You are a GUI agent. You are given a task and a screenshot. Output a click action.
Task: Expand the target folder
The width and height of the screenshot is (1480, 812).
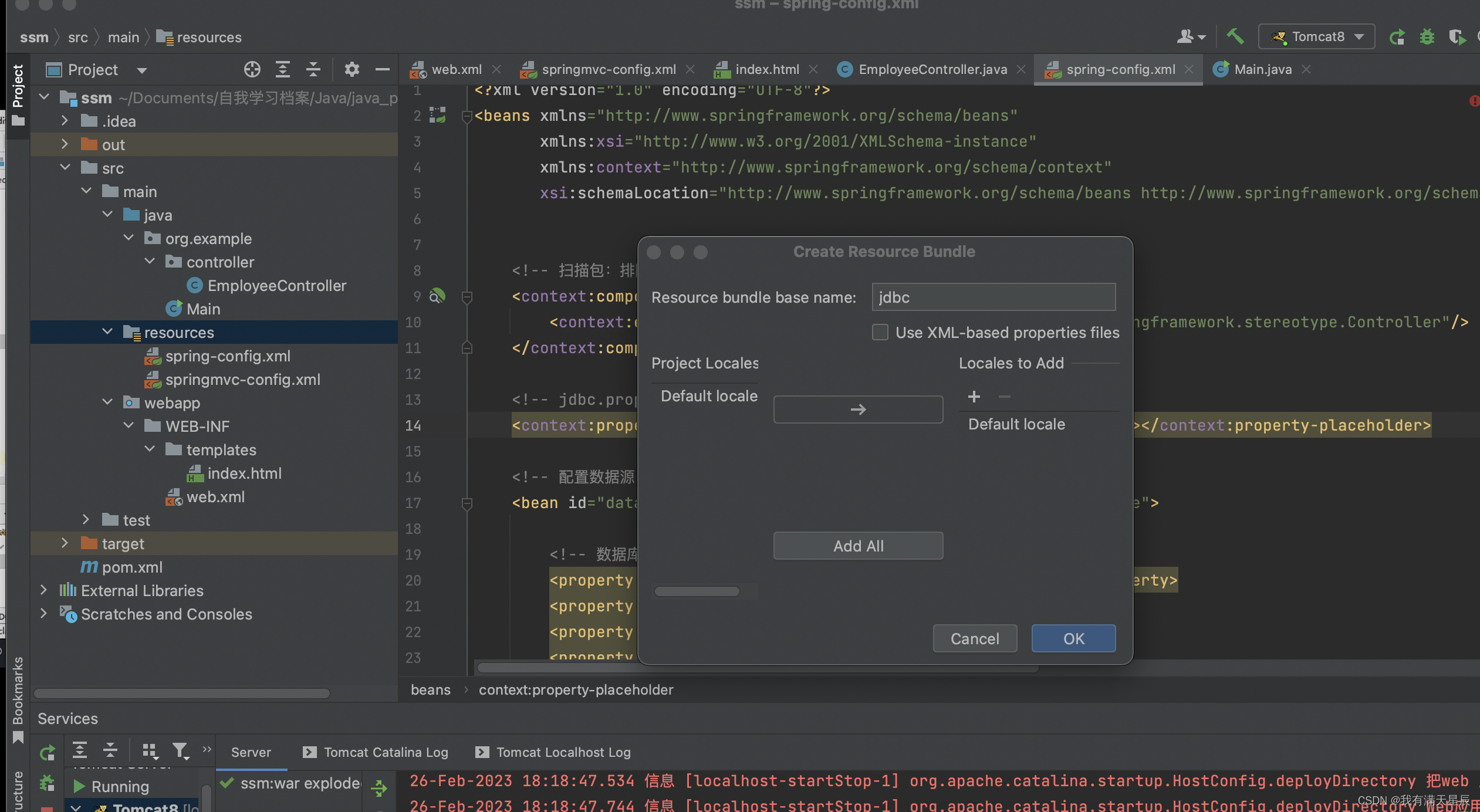tap(65, 543)
